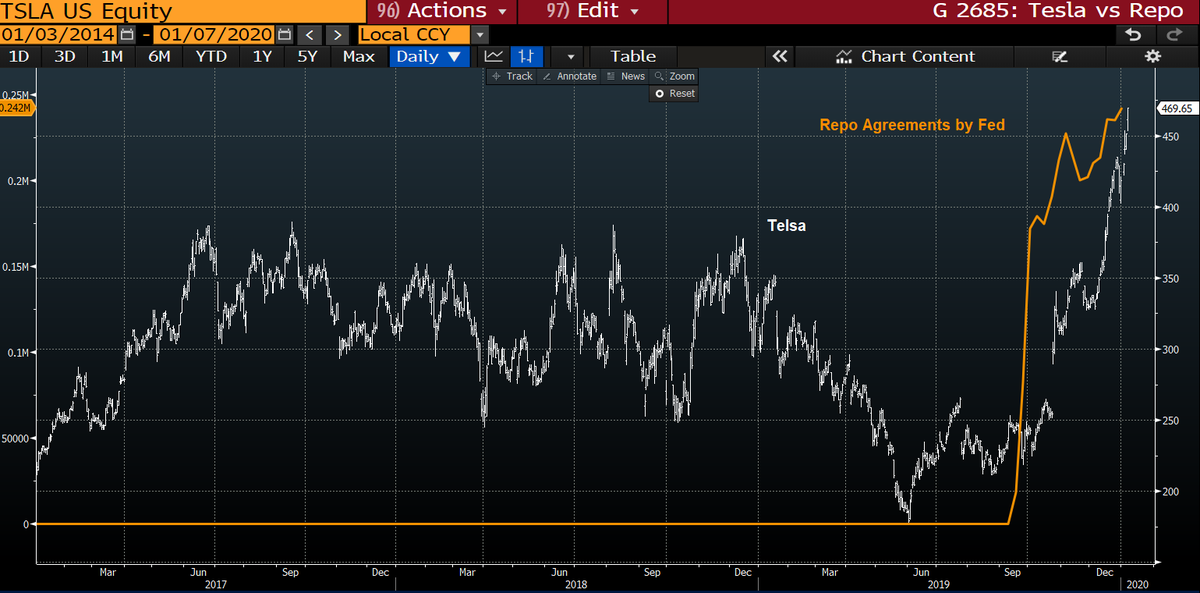Collapse panel with double left chevron
Screen dimensions: 1200x593
[780, 57]
